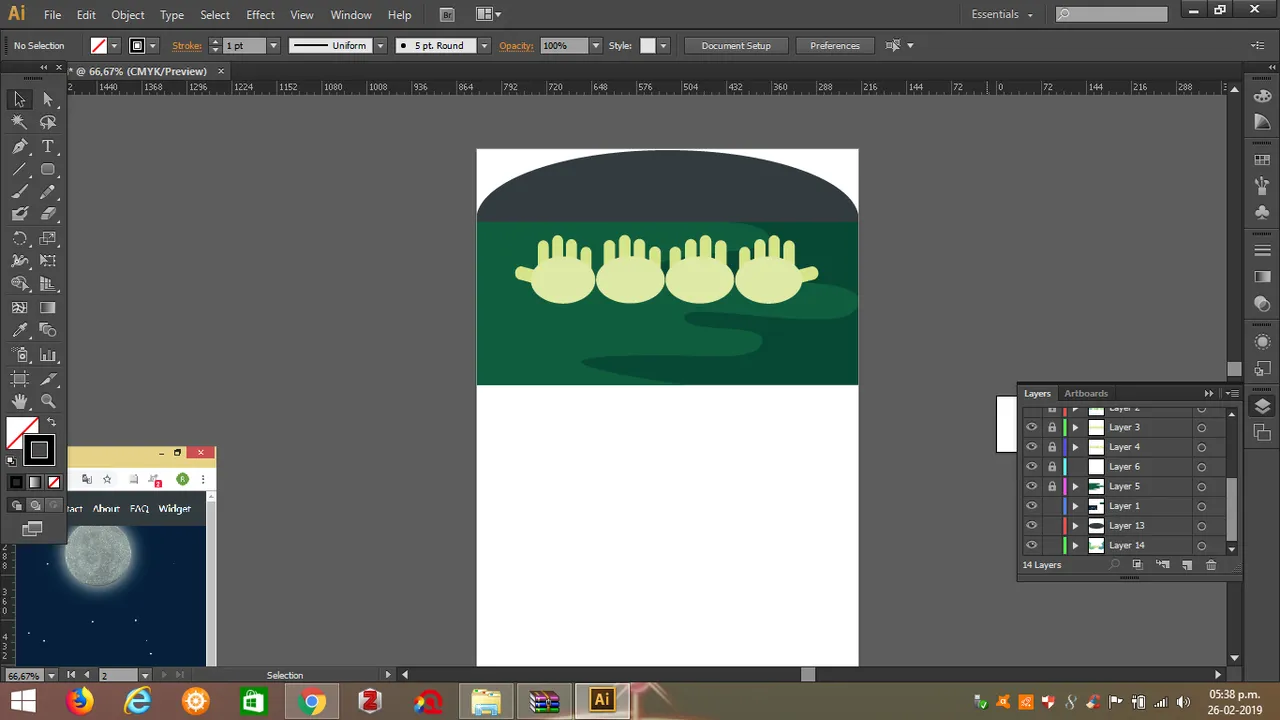1280x720 pixels.
Task: Select the Artboard tool
Action: (19, 379)
